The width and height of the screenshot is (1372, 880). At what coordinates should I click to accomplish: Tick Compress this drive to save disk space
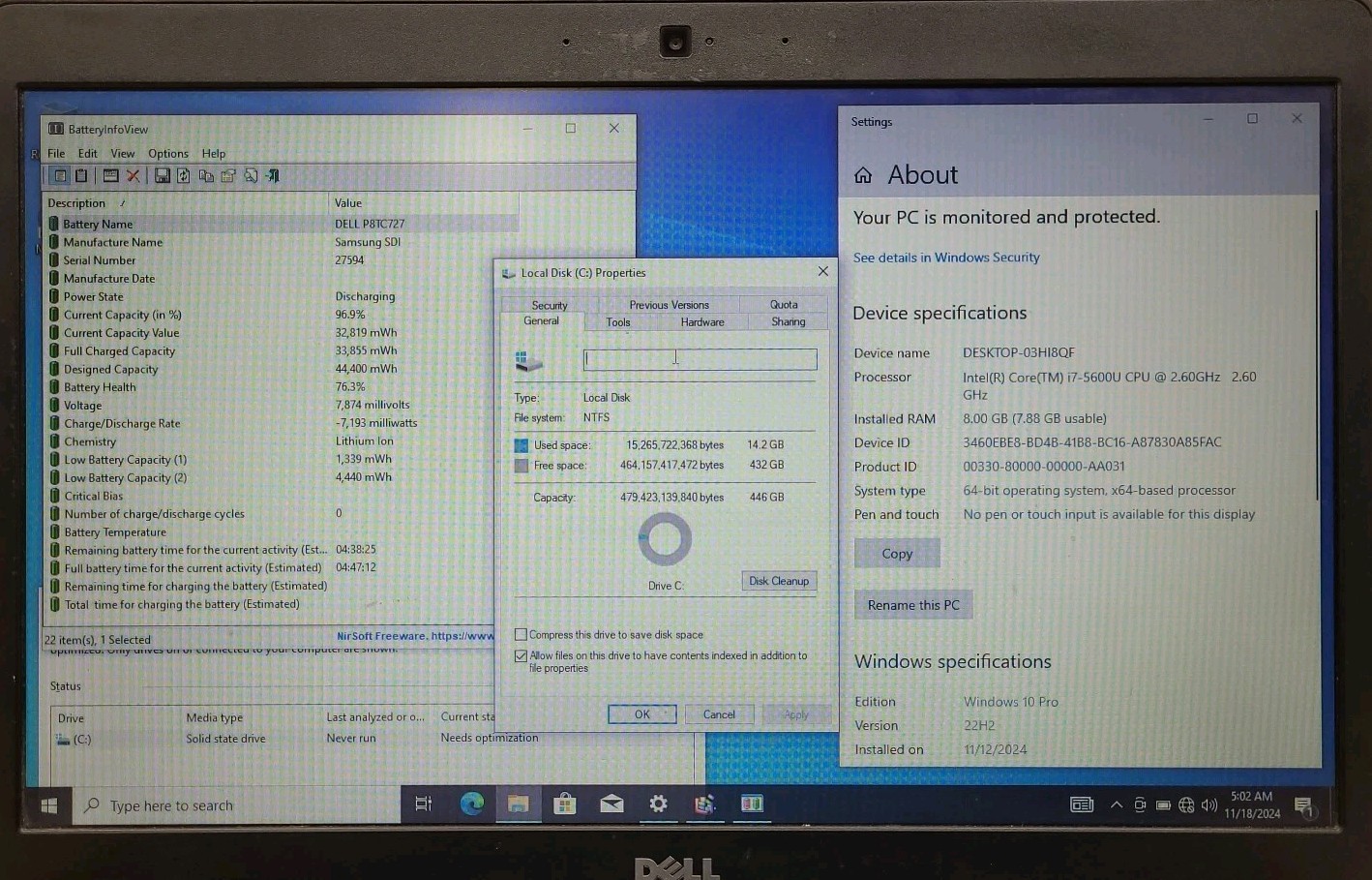pos(521,635)
